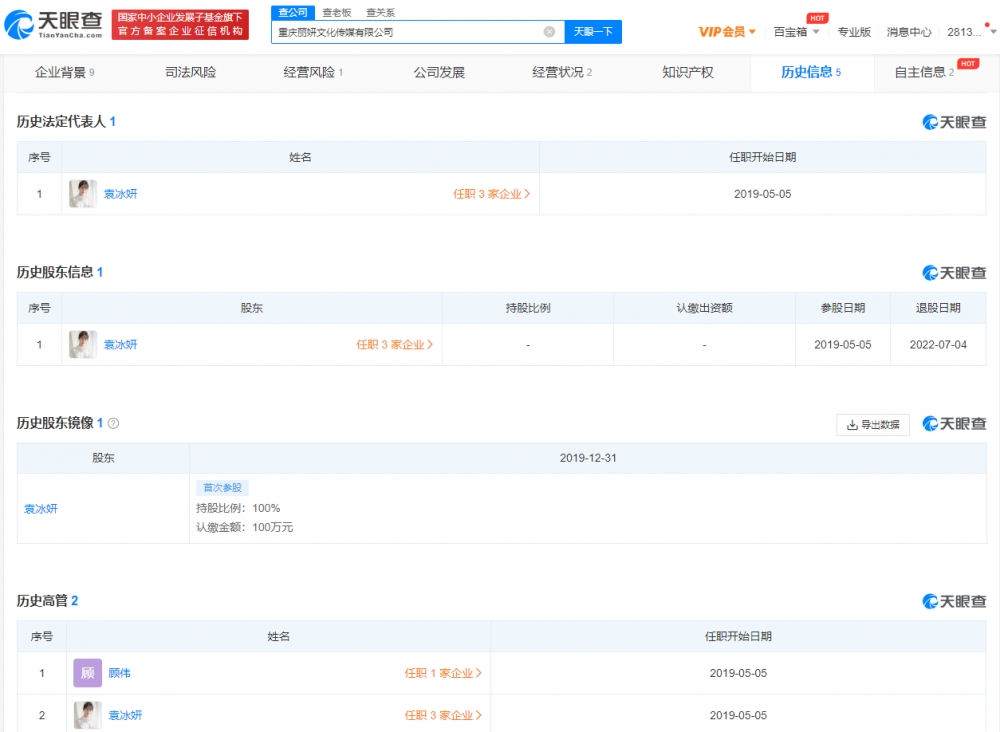Viewport: 1000px width, 732px height.
Task: Switch to the 司法风险 tab
Action: (190, 72)
